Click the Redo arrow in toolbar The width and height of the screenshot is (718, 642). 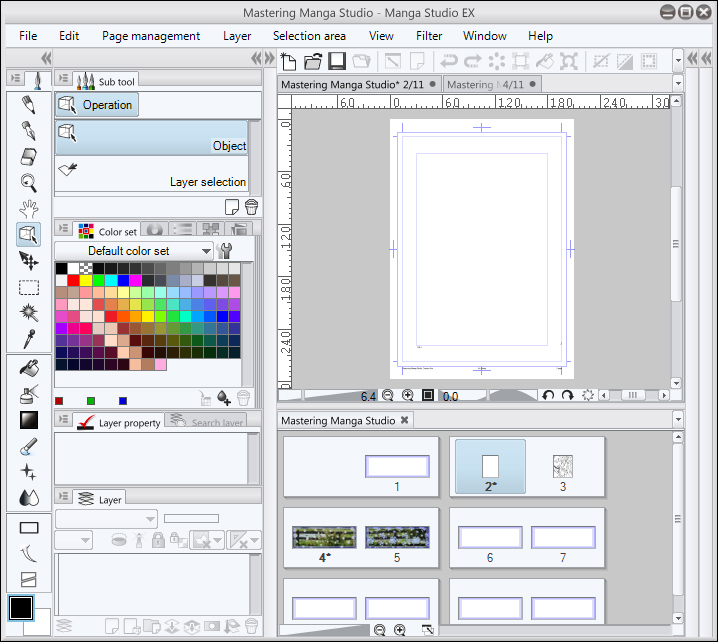473,61
